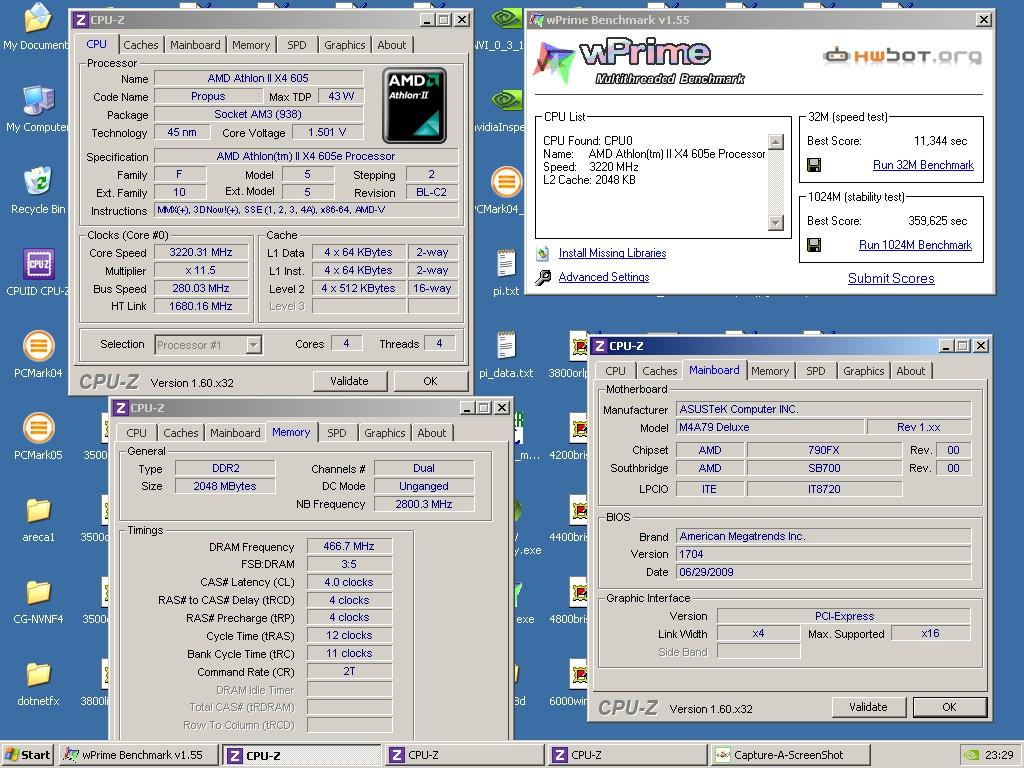Click 32M best score 11,344 sec
Screen dimensions: 1024x768
coord(940,141)
